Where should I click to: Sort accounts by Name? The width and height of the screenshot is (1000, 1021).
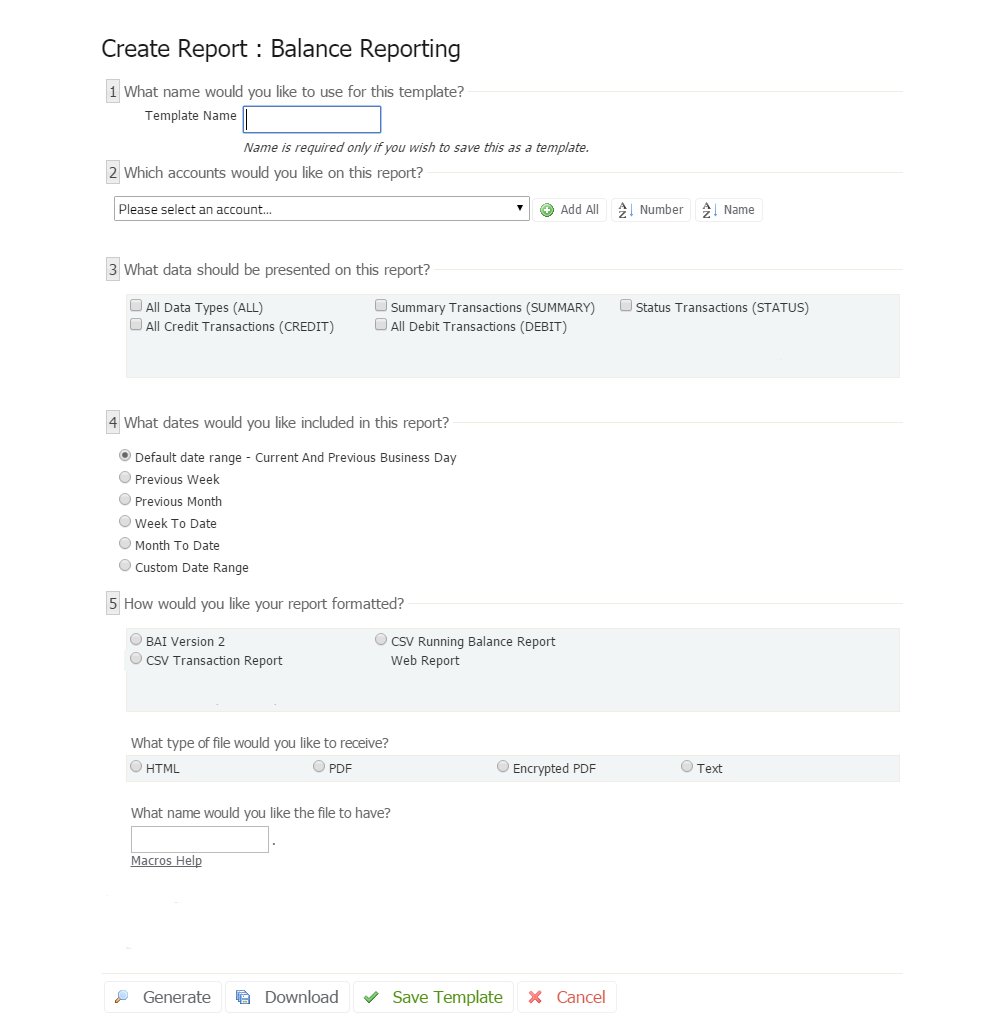[x=729, y=210]
